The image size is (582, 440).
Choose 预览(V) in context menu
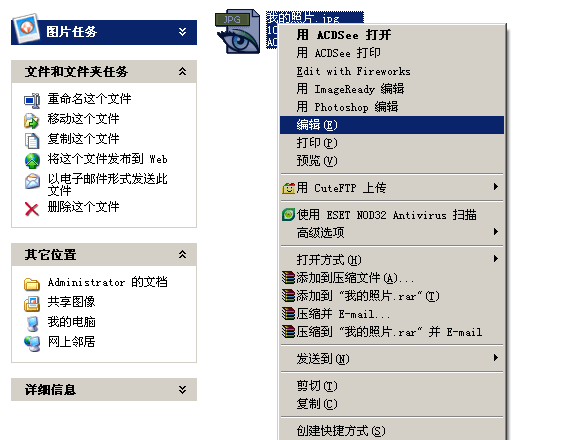coord(392,161)
